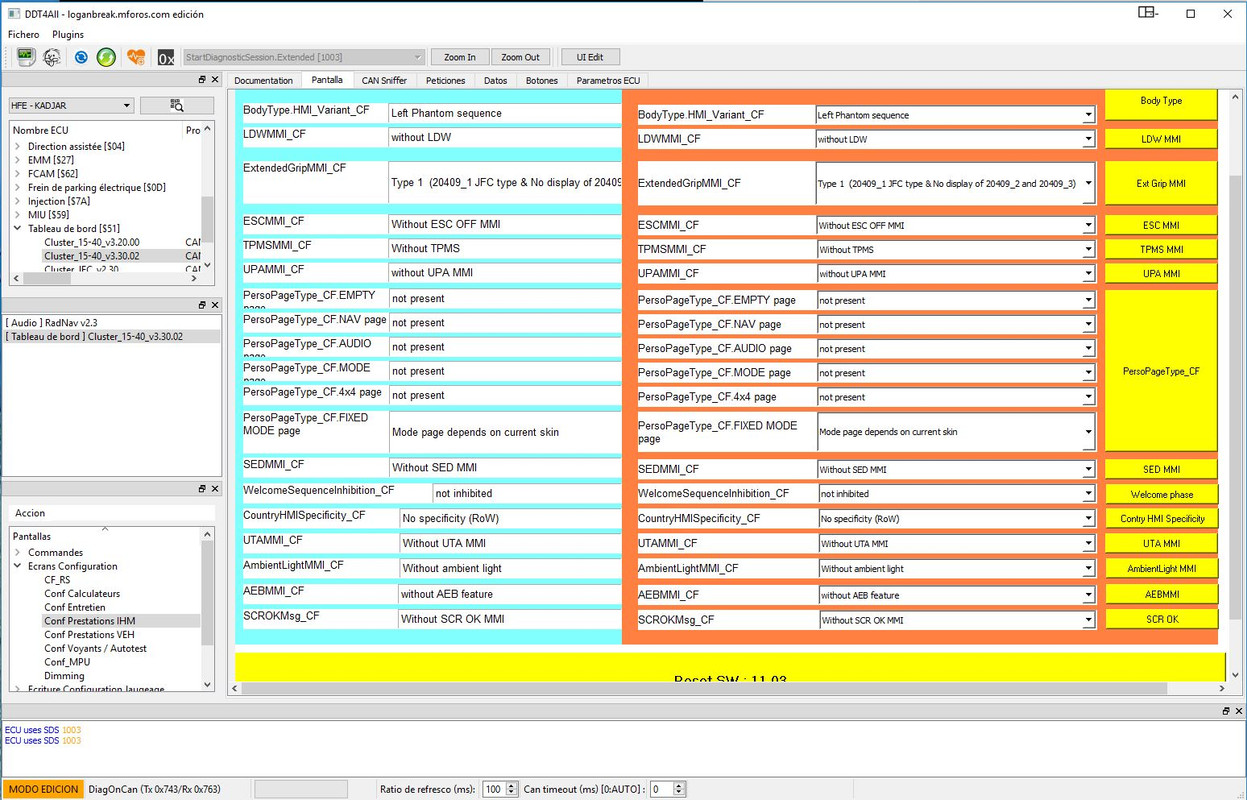Image resolution: width=1247 pixels, height=800 pixels.
Task: Open the Parametros ECU tab
Action: [x=608, y=80]
